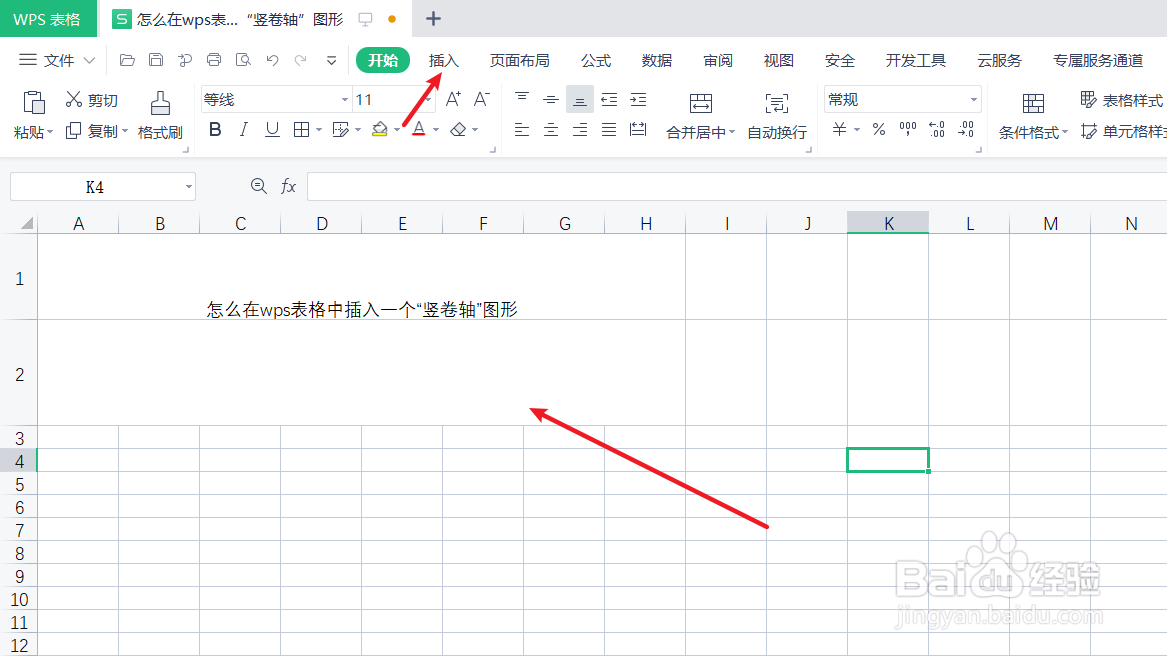Open the font name dropdown
Image resolution: width=1167 pixels, height=656 pixels.
point(343,99)
